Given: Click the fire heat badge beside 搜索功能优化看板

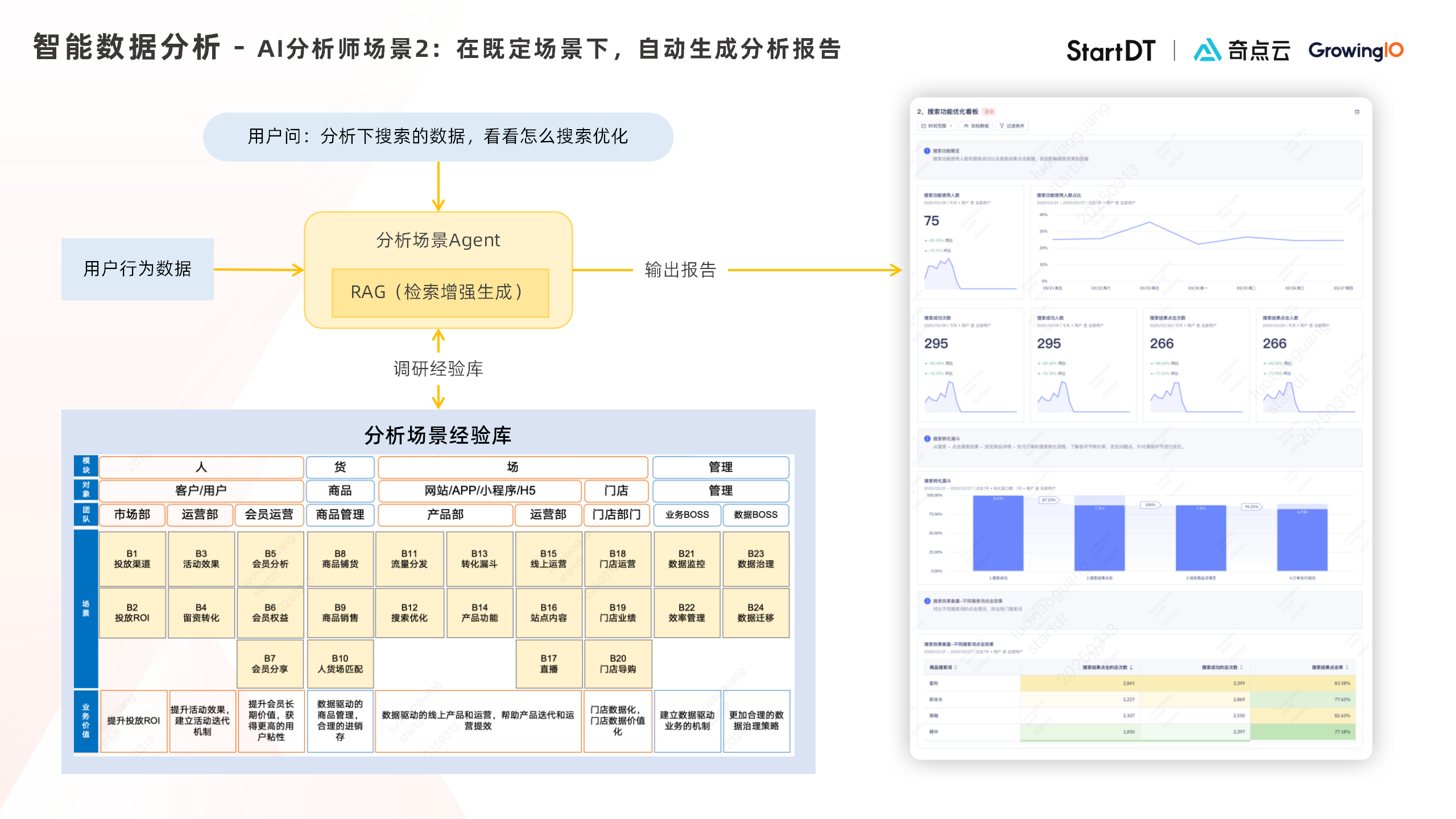Looking at the screenshot, I should (x=989, y=111).
